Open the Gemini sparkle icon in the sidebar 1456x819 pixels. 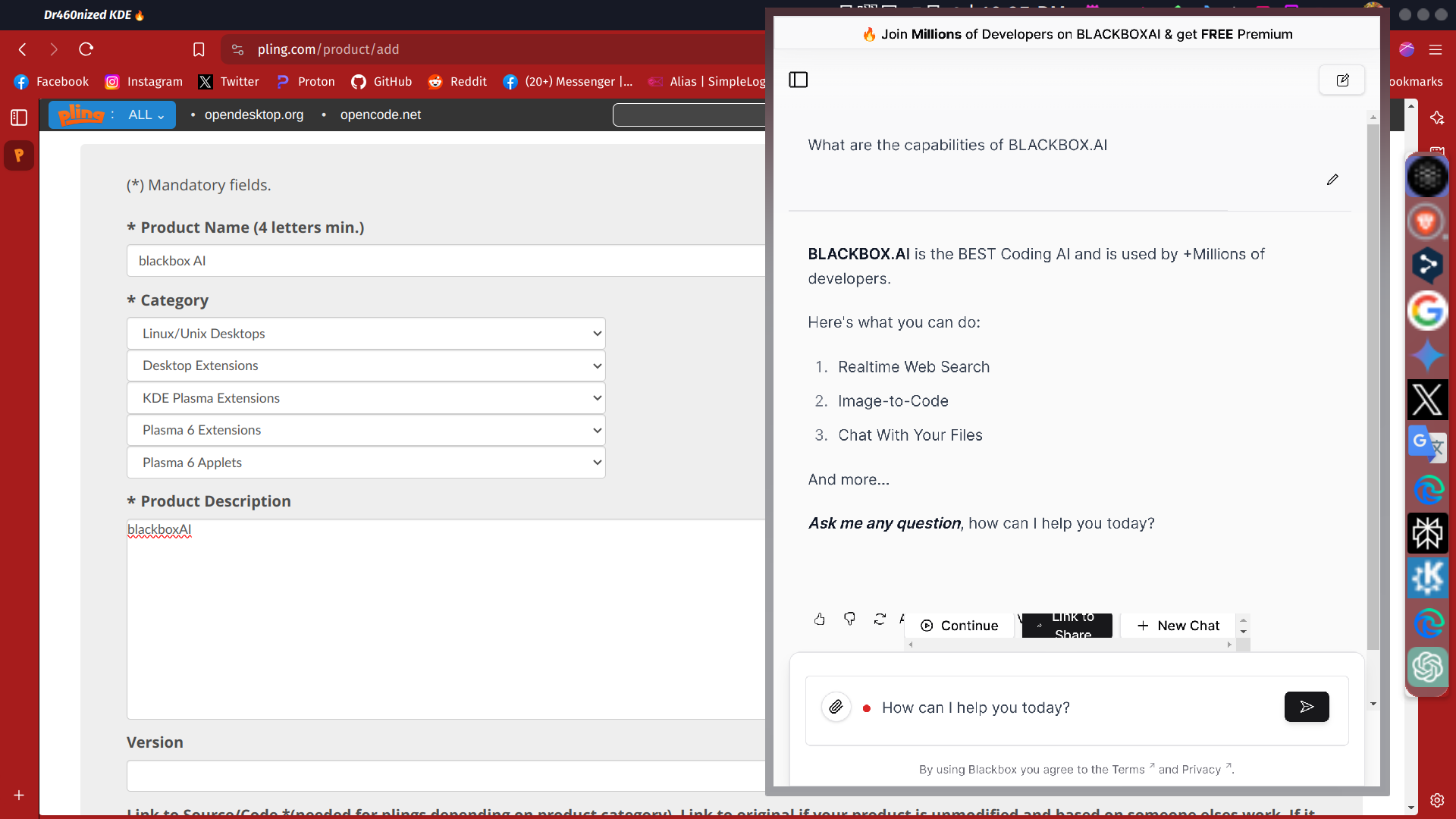point(1428,356)
